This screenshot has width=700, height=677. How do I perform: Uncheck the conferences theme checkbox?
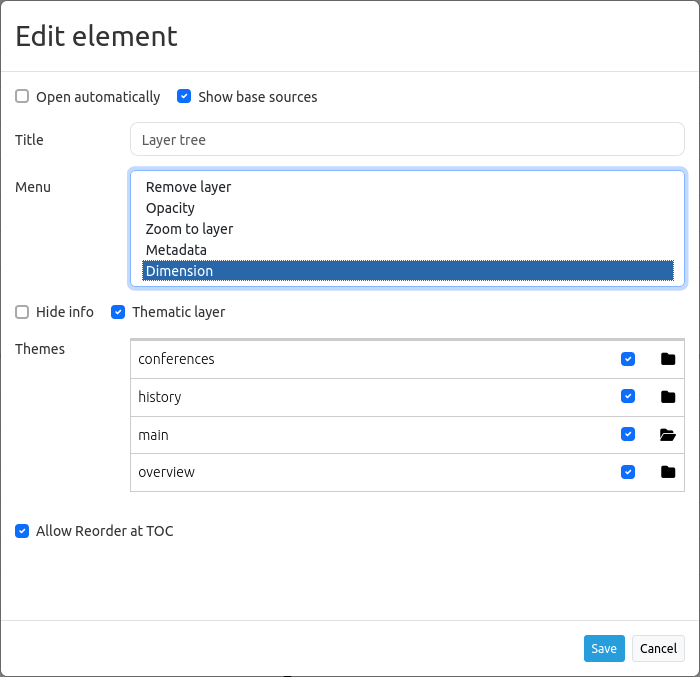click(628, 359)
